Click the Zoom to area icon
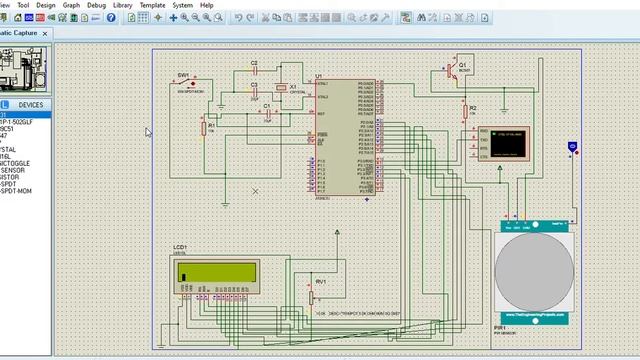The width and height of the screenshot is (640, 360). click(218, 18)
